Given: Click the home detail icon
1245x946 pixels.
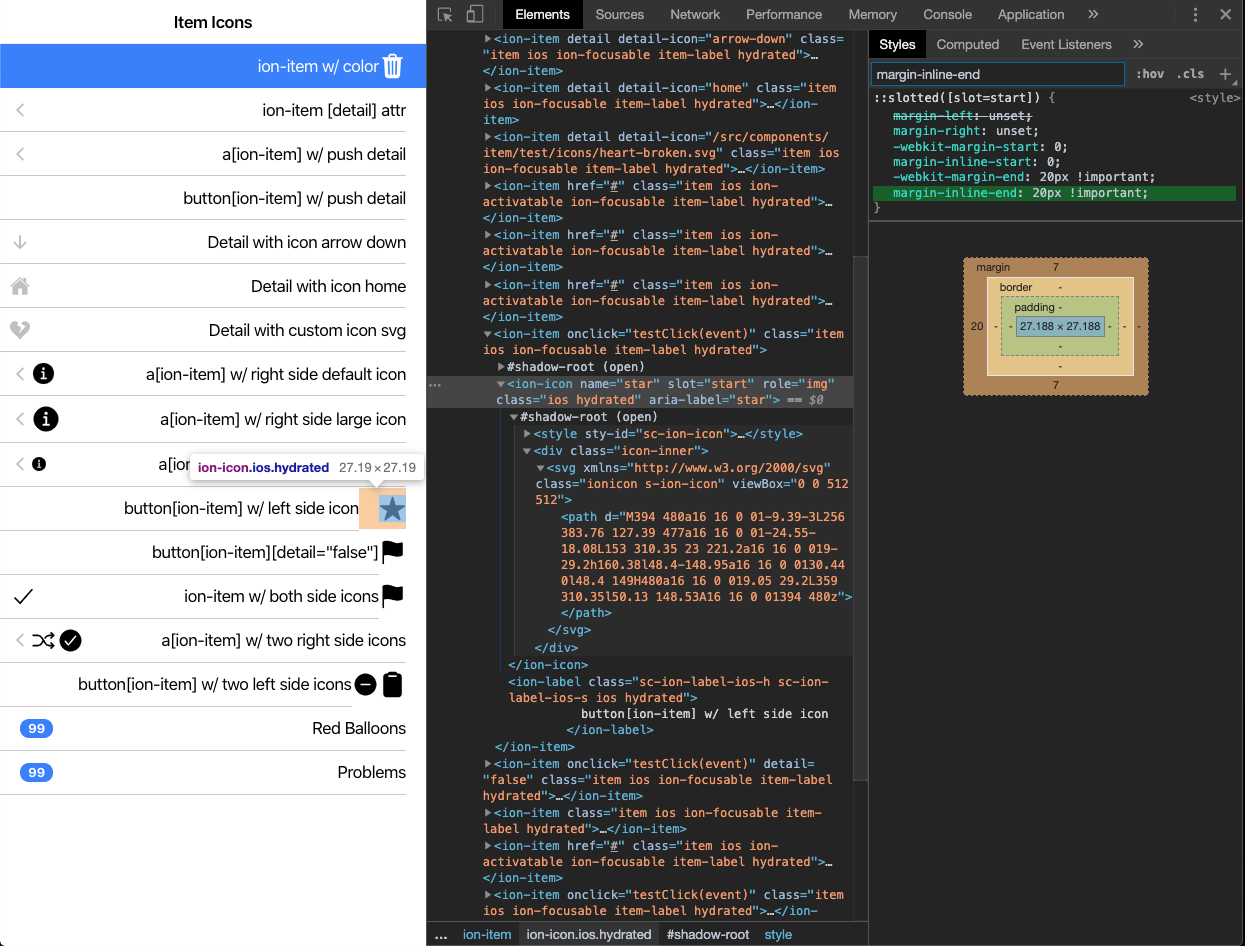Looking at the screenshot, I should point(20,286).
